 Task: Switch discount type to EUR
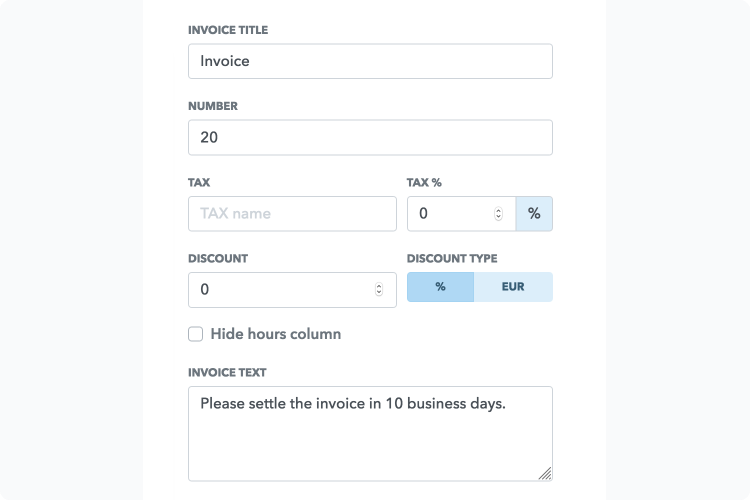tap(513, 287)
